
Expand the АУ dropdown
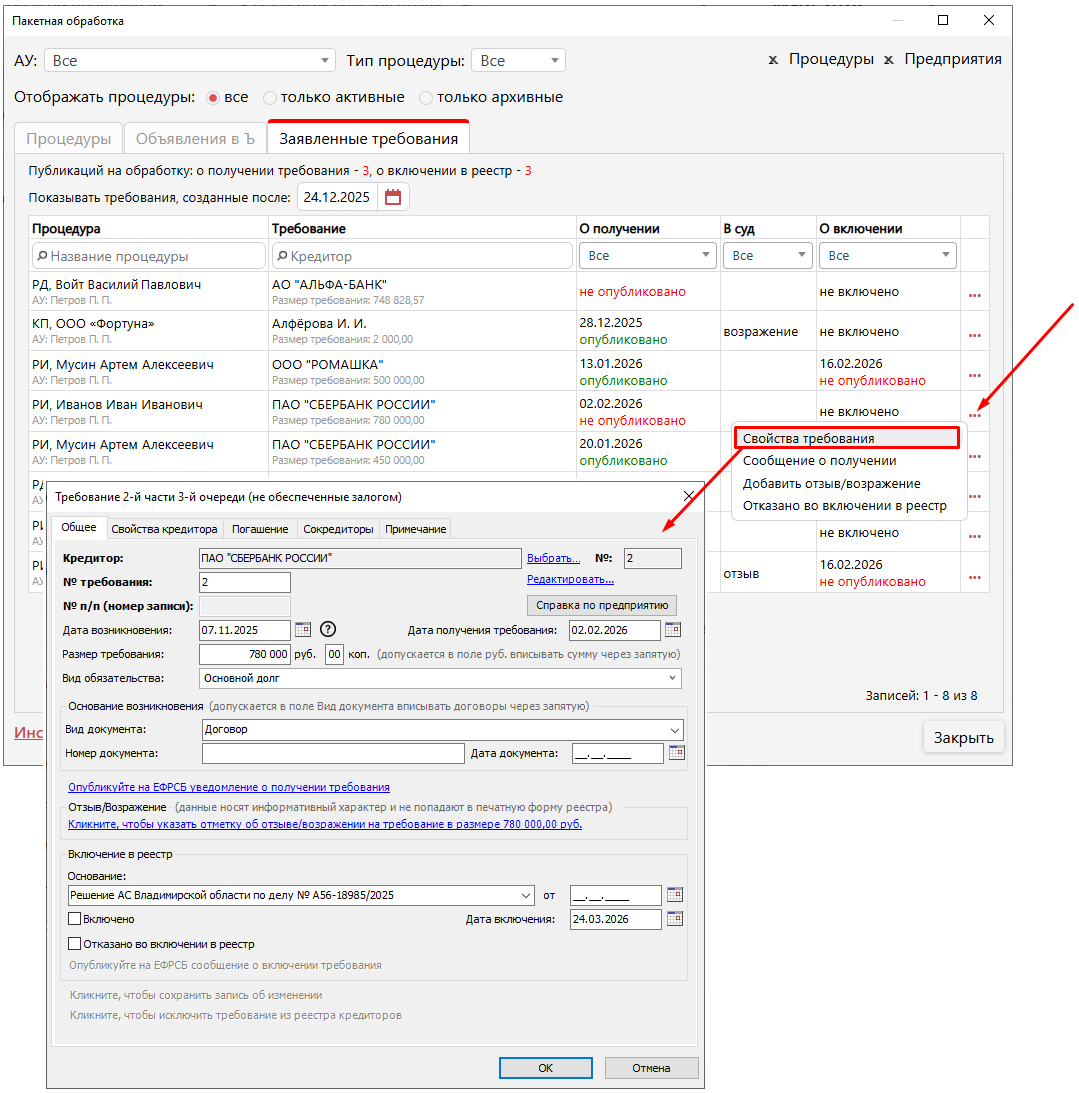(x=325, y=61)
